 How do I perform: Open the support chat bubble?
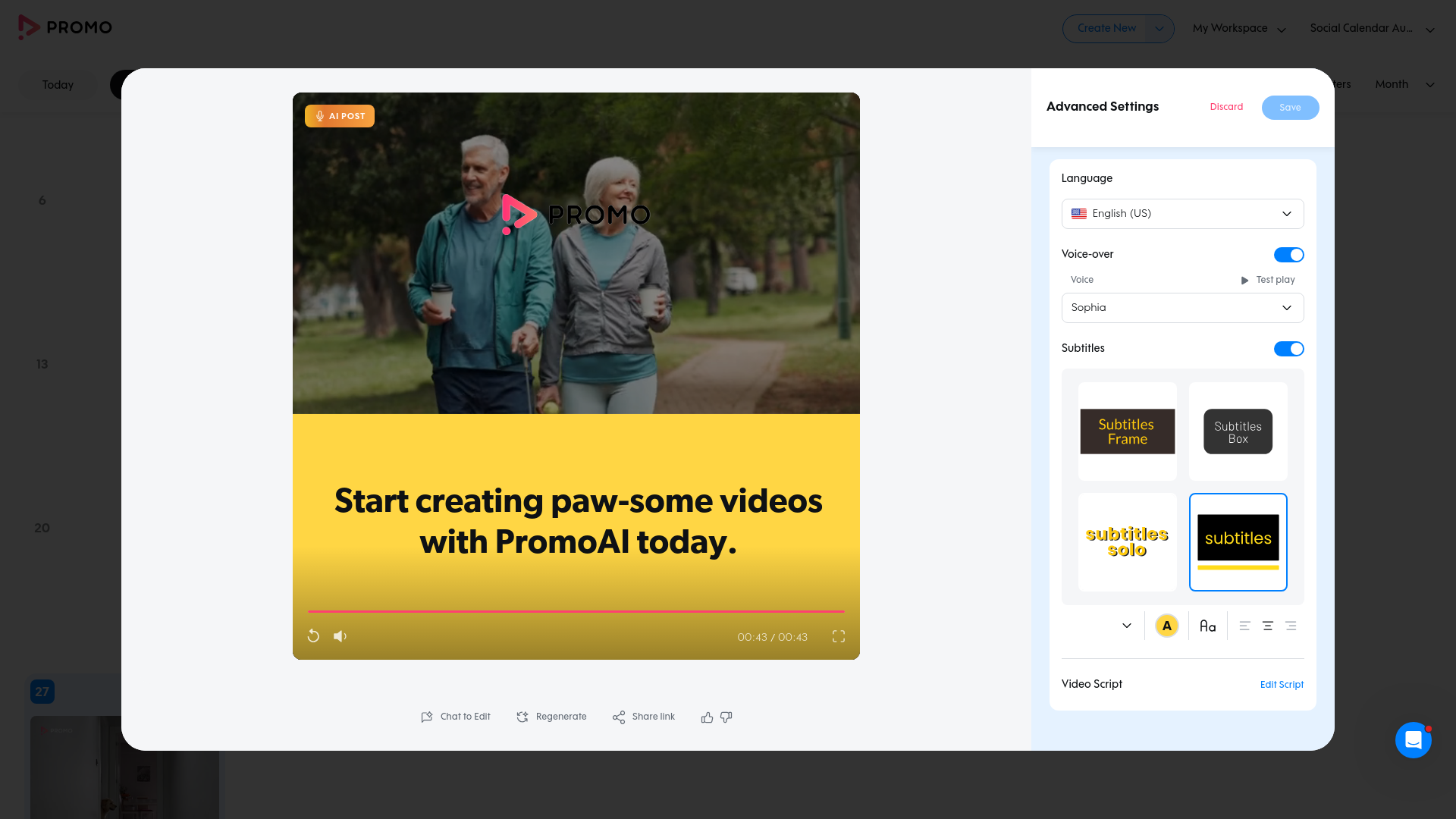pyautogui.click(x=1413, y=740)
